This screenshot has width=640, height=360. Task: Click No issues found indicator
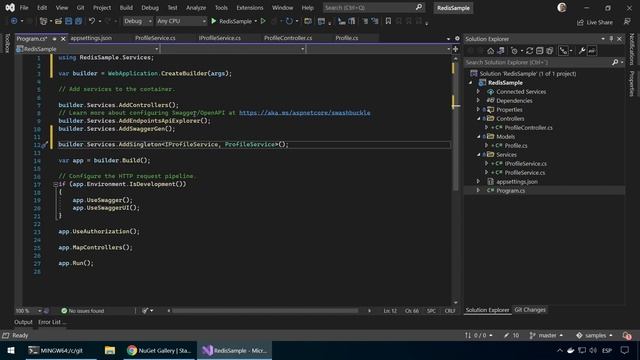point(83,311)
